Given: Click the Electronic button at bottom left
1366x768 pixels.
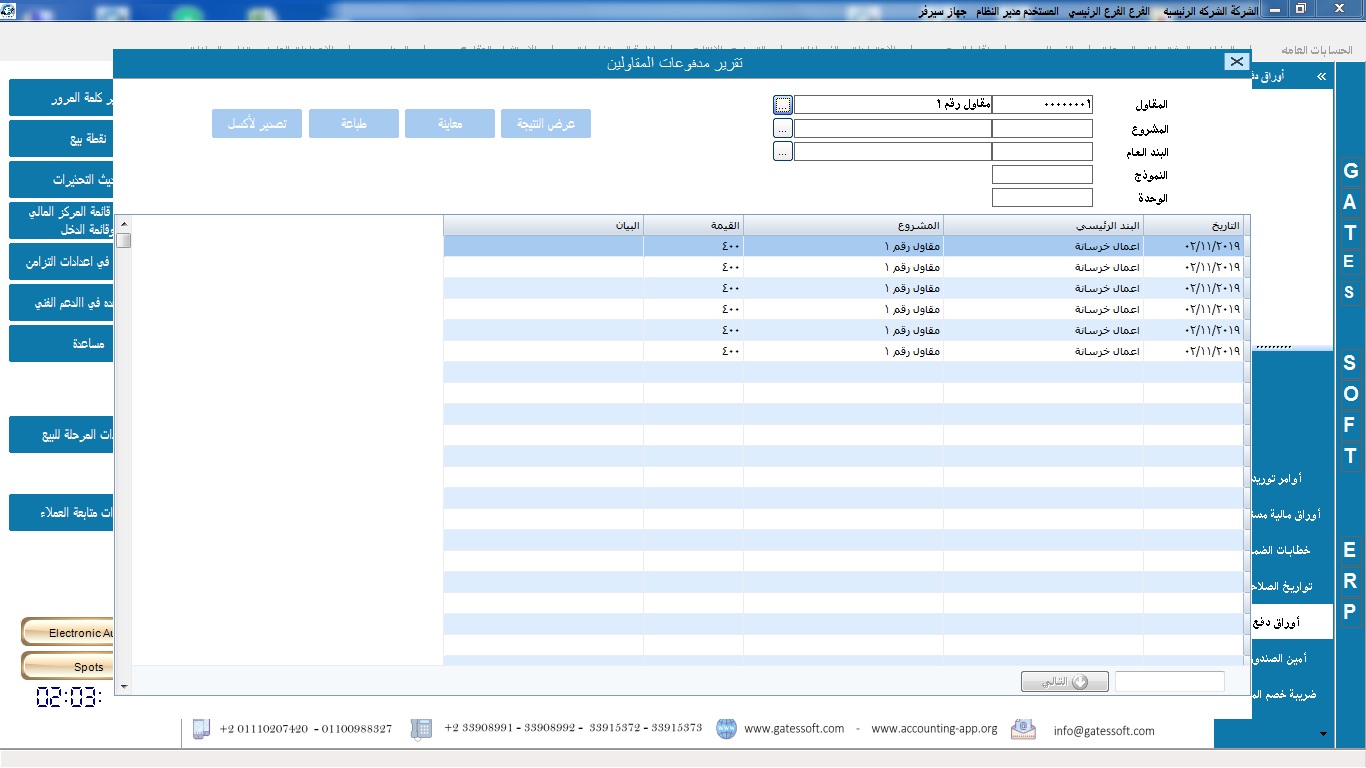Looking at the screenshot, I should (67, 633).
